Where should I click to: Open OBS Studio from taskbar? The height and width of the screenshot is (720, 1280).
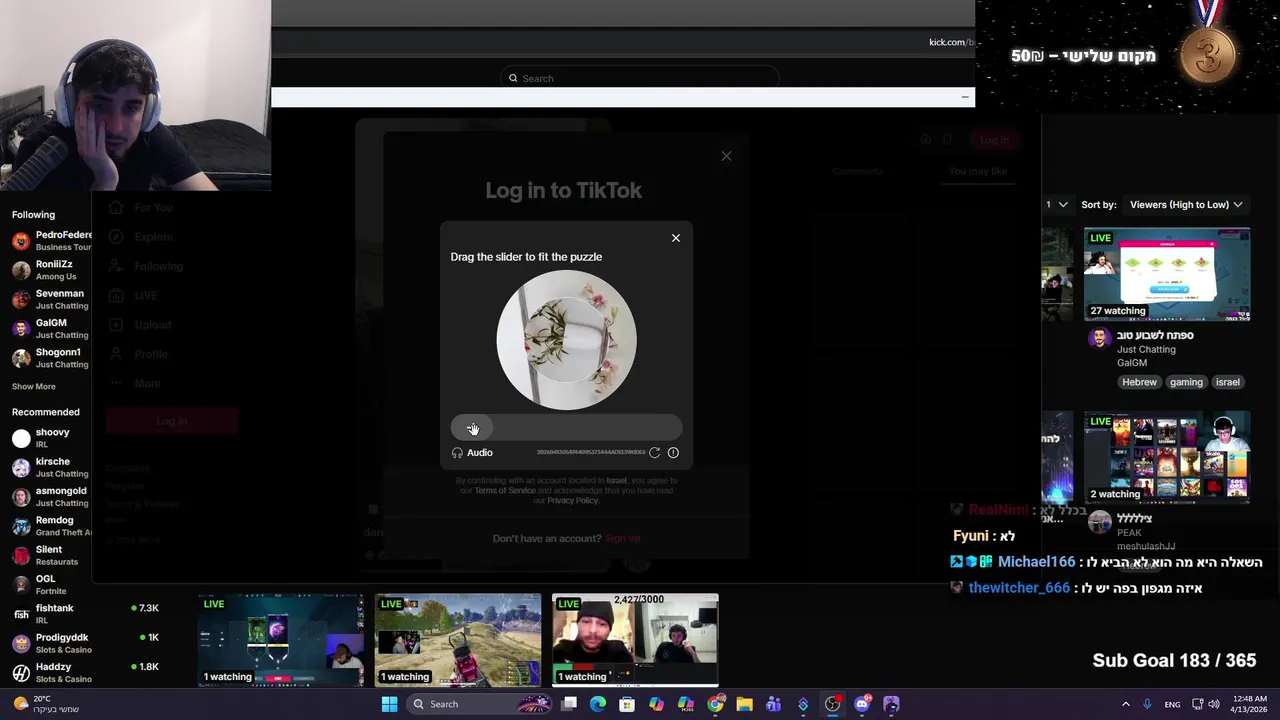point(832,704)
